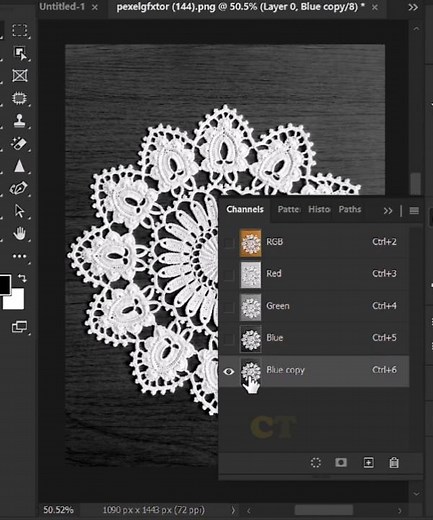Select the Path Selection arrow tool
The width and height of the screenshot is (433, 520).
click(x=19, y=211)
